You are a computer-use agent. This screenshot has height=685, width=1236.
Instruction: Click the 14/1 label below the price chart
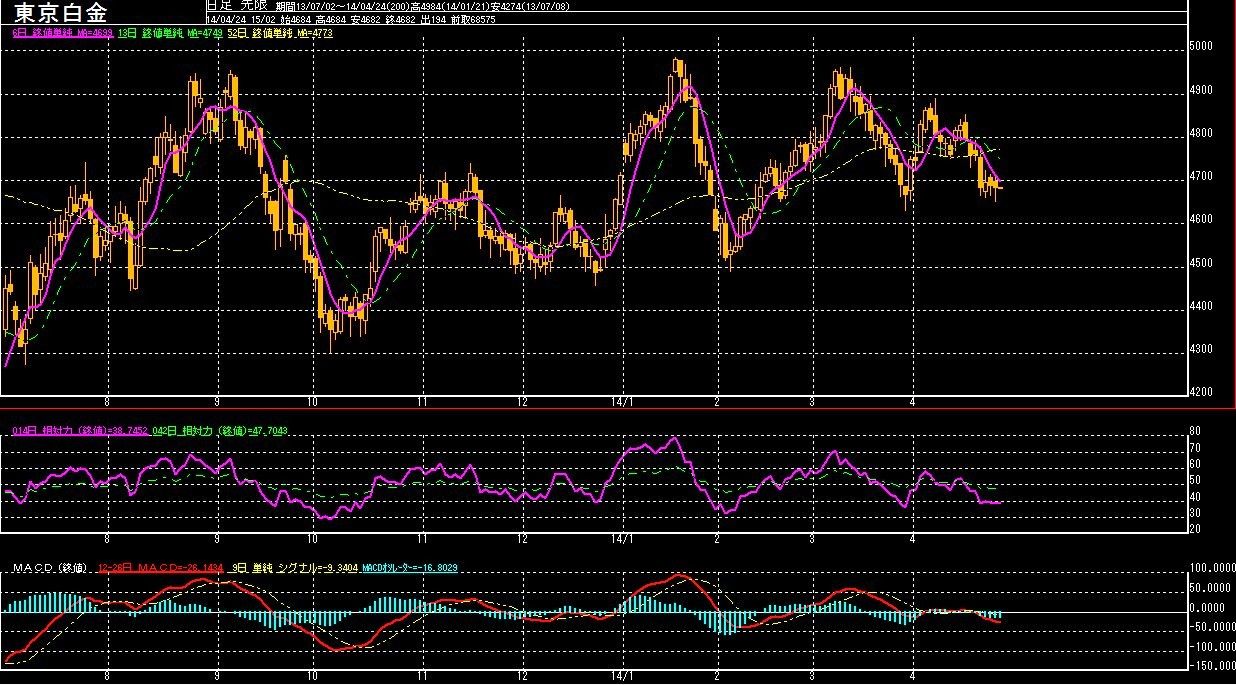point(622,401)
